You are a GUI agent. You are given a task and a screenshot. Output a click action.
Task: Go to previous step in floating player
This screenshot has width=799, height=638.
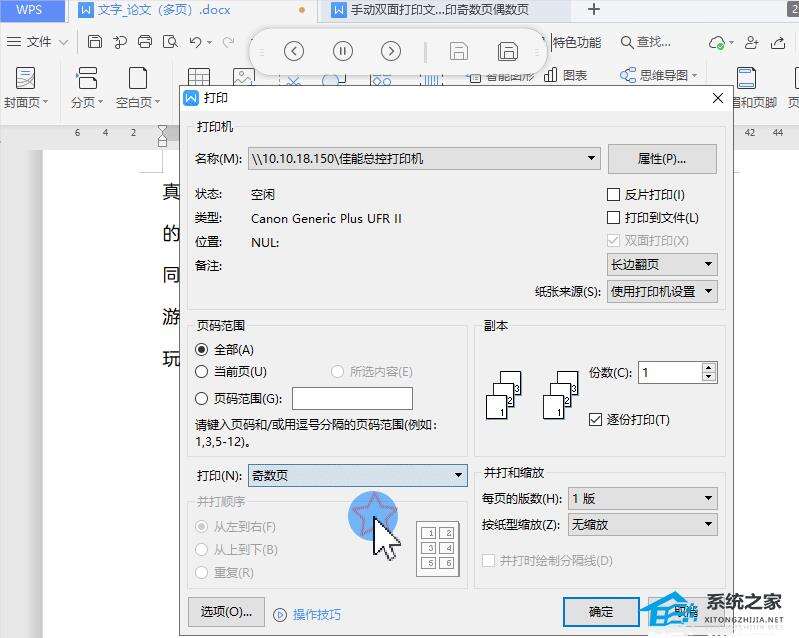294,51
